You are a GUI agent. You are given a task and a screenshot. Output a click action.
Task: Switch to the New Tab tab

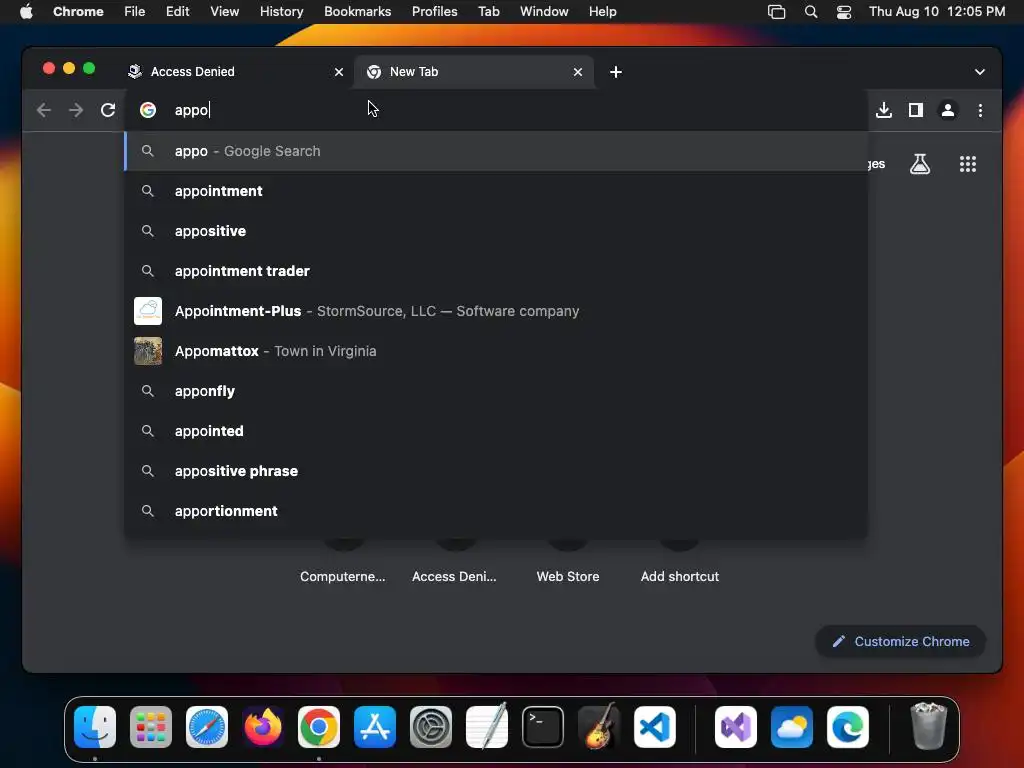coord(473,72)
